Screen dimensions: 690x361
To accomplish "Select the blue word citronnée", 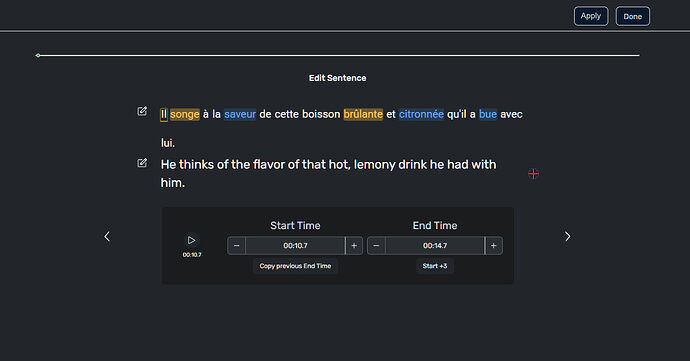I will pos(421,114).
